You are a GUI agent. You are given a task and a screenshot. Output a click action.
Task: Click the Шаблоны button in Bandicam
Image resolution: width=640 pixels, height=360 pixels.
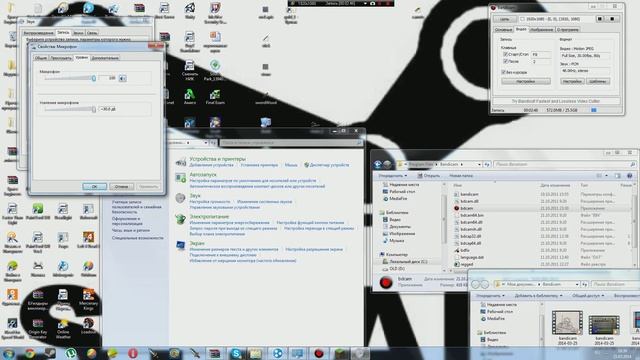pyautogui.click(x=598, y=81)
